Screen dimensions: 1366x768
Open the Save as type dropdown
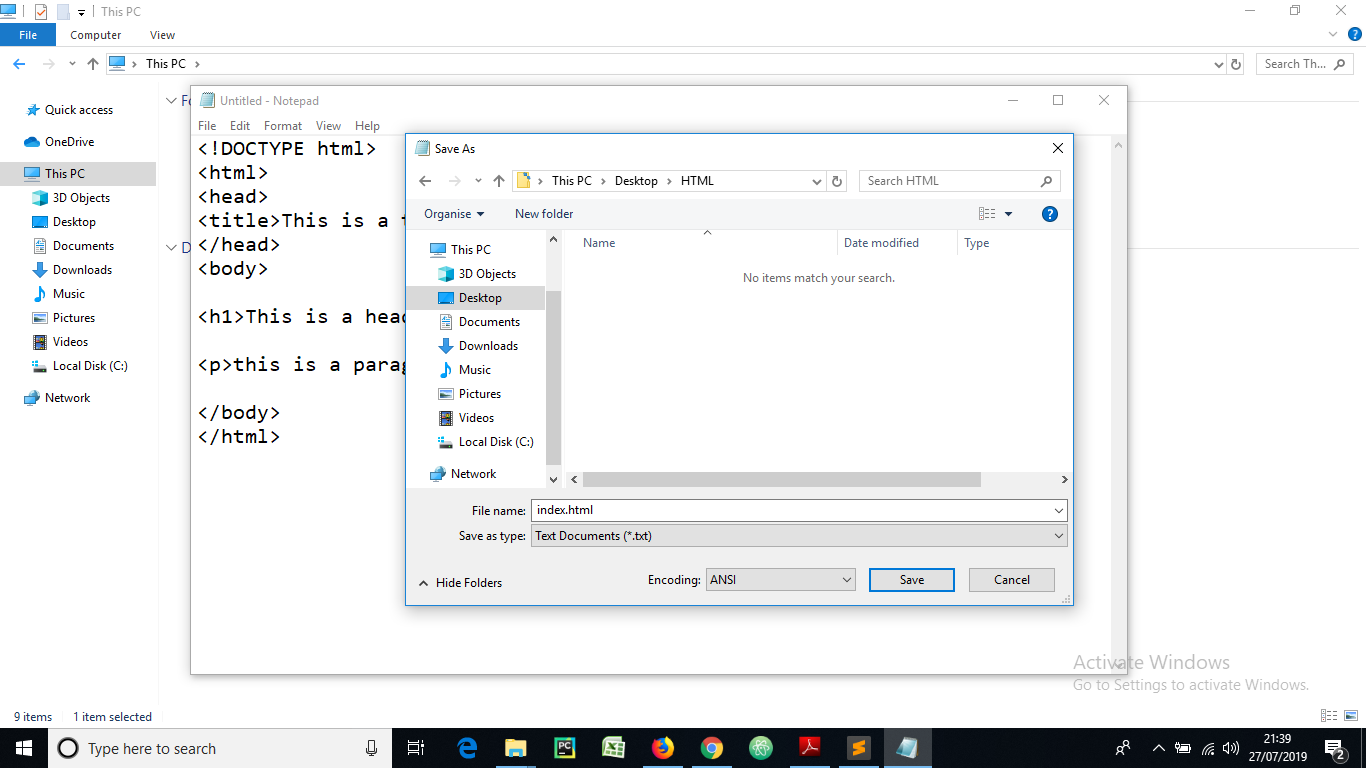(799, 536)
